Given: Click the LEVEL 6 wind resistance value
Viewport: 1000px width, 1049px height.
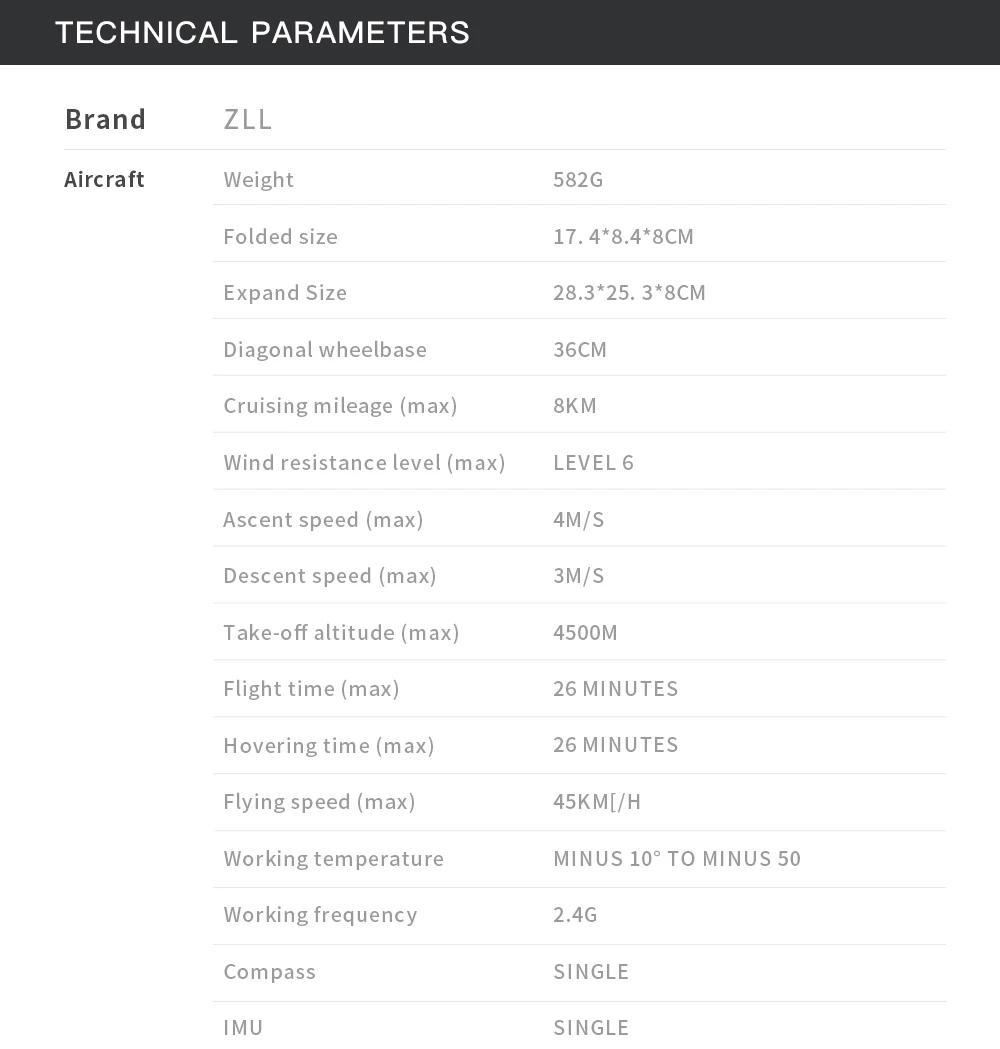Looking at the screenshot, I should pyautogui.click(x=593, y=463).
